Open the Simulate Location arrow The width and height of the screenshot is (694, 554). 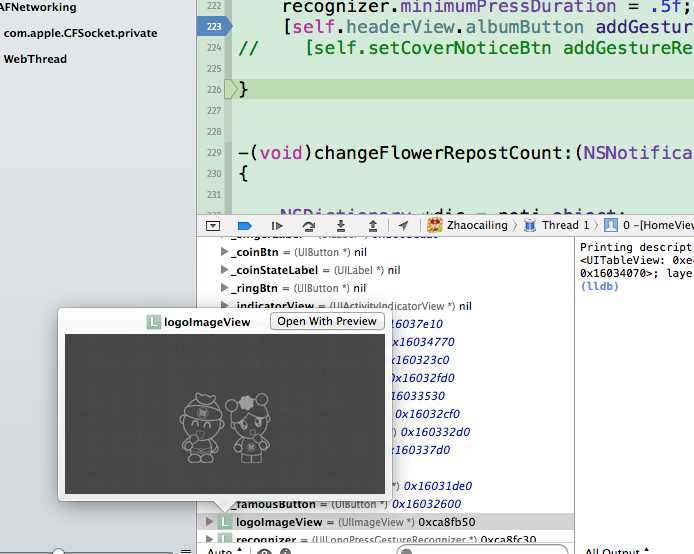click(x=403, y=226)
